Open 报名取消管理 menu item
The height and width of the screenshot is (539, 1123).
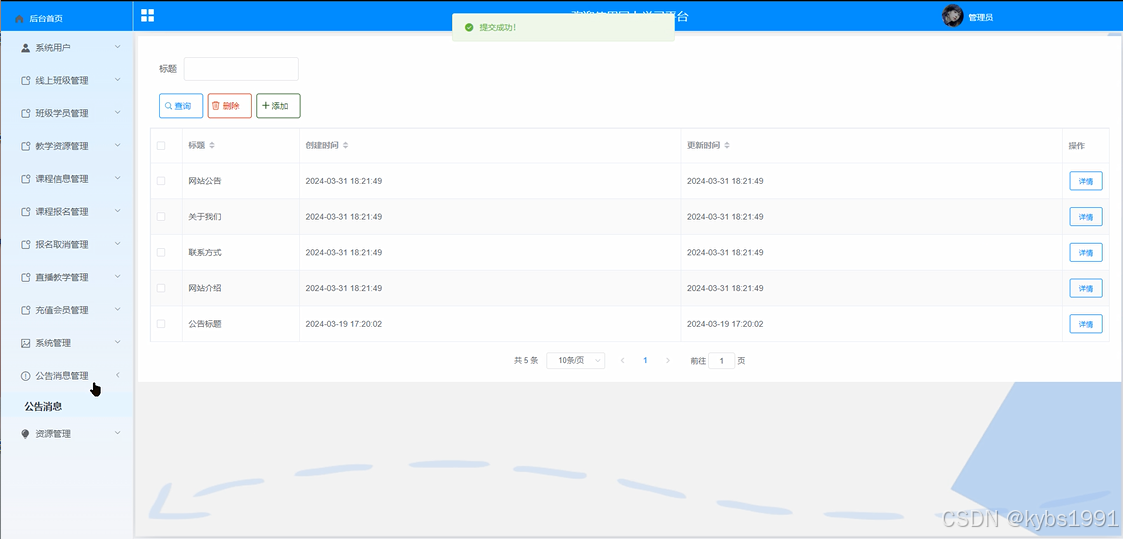(x=67, y=245)
